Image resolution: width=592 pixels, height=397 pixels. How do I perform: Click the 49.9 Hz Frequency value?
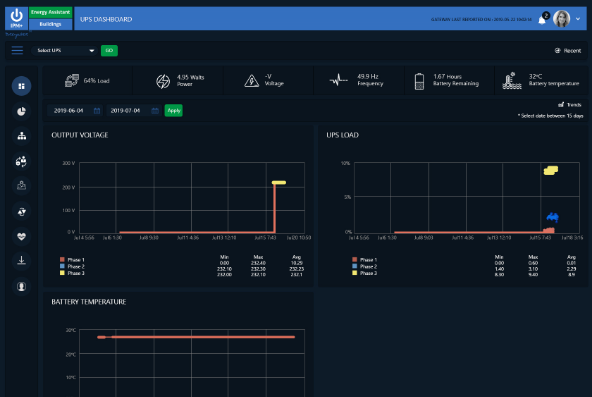[370, 80]
